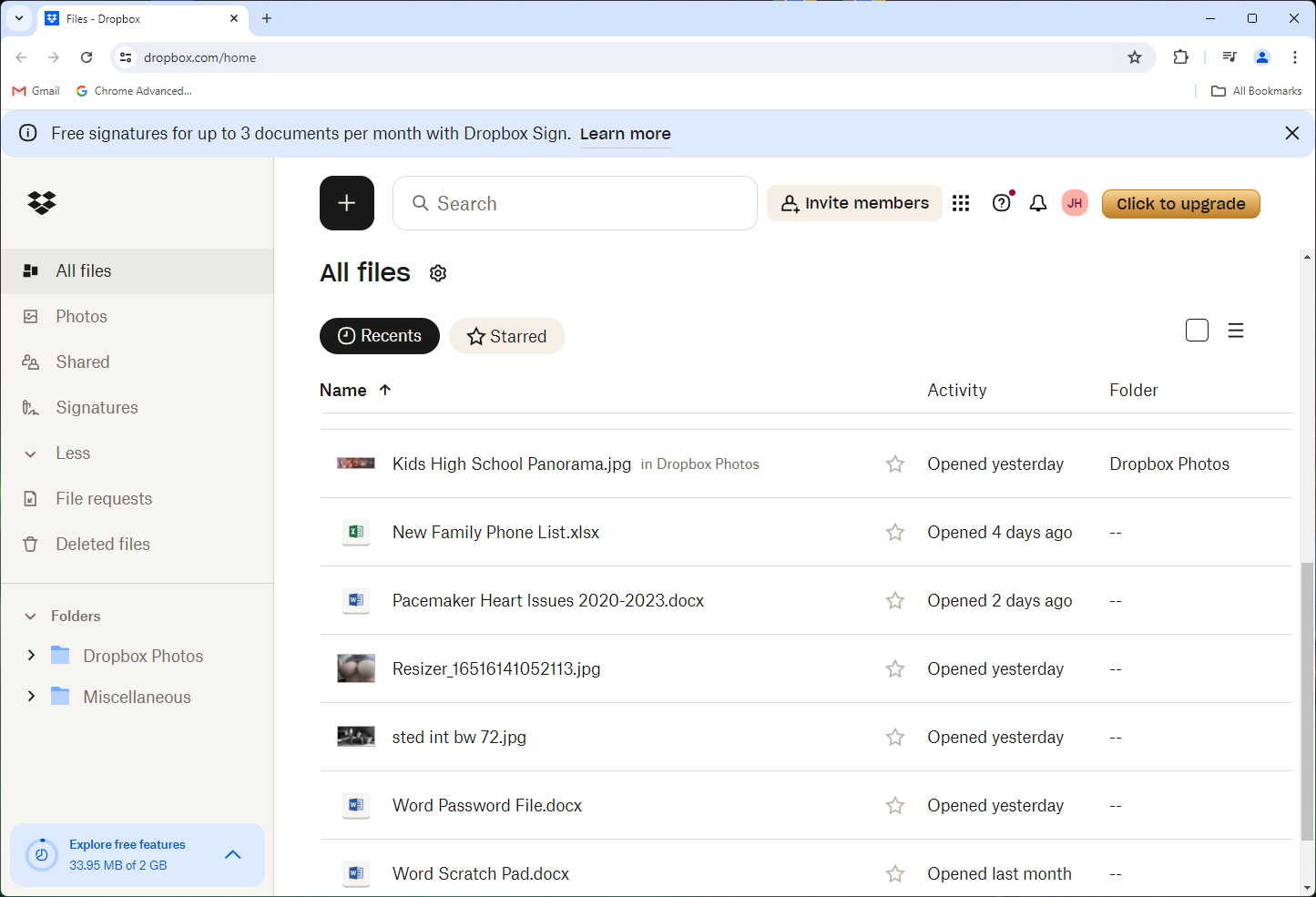The image size is (1316, 897).
Task: Open Chrome profile icon
Action: click(1262, 57)
